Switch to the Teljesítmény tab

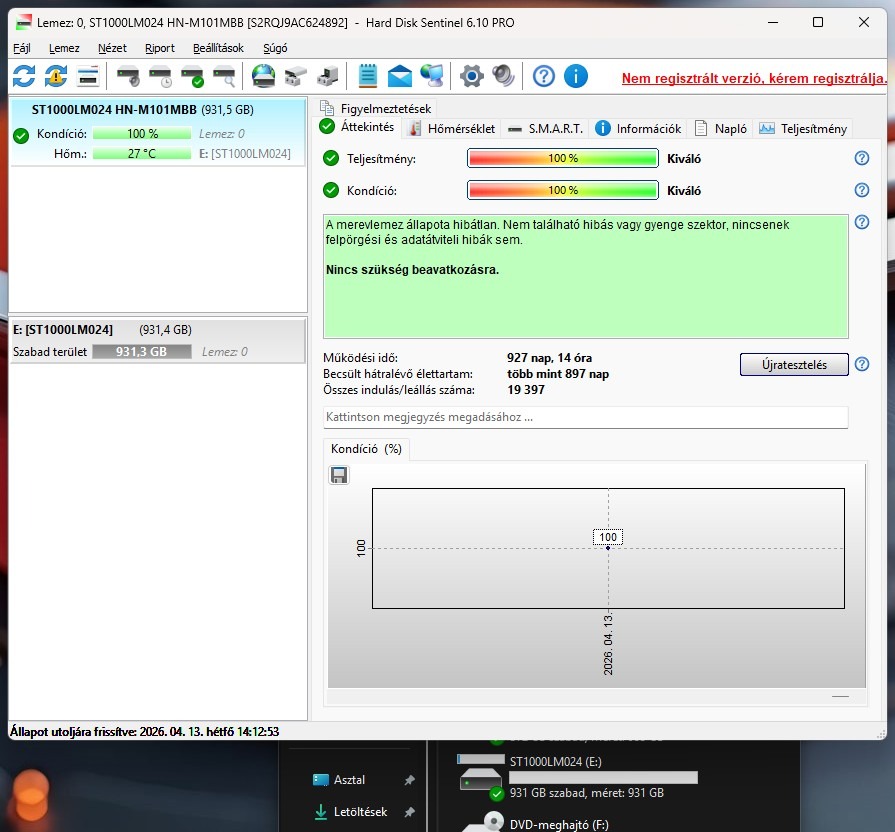click(x=803, y=129)
